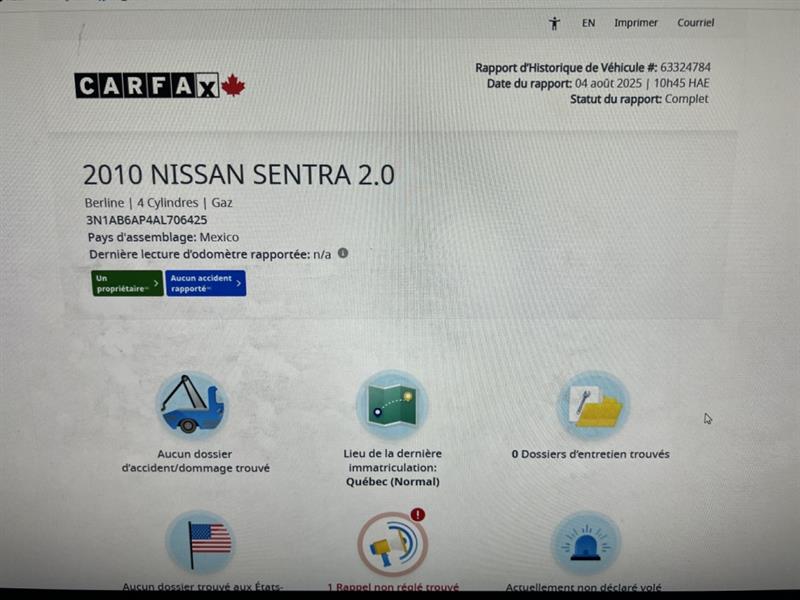Image resolution: width=800 pixels, height=600 pixels.
Task: Click Pays d'assemblage: Mexico text
Action: coord(163,237)
